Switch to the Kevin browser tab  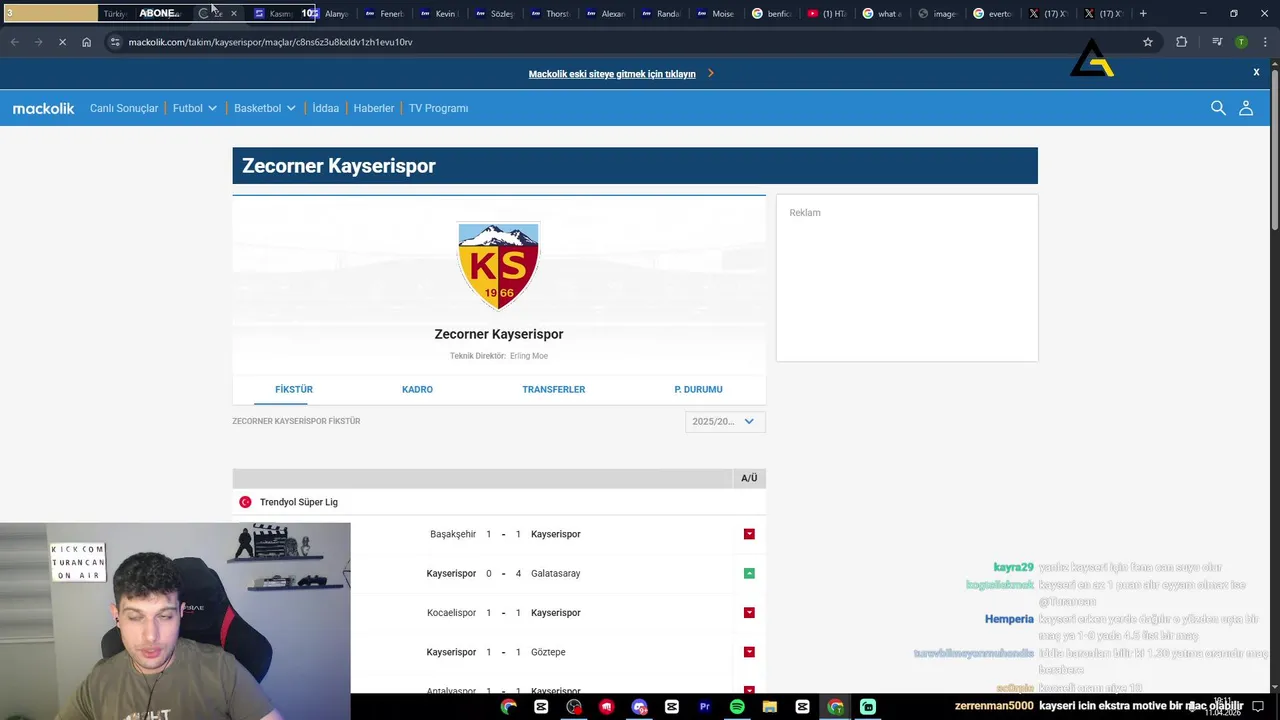tap(439, 14)
